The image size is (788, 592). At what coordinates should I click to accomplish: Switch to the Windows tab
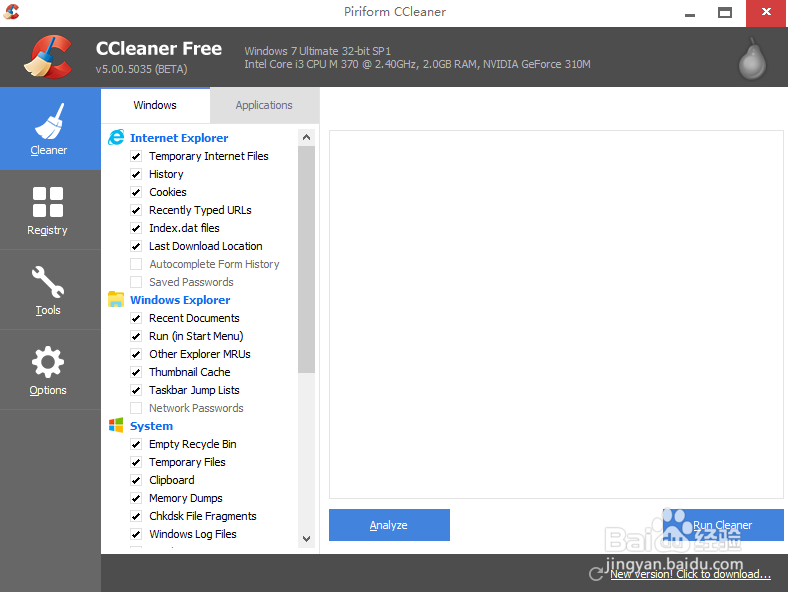155,105
